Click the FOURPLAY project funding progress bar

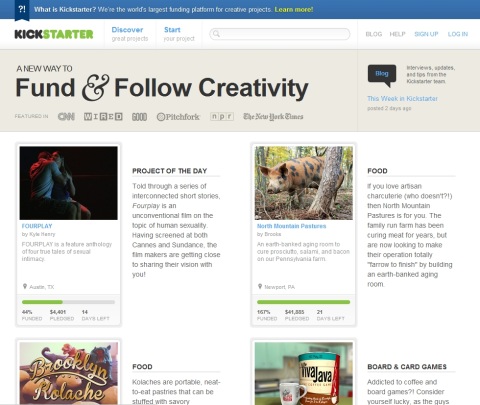click(x=68, y=302)
